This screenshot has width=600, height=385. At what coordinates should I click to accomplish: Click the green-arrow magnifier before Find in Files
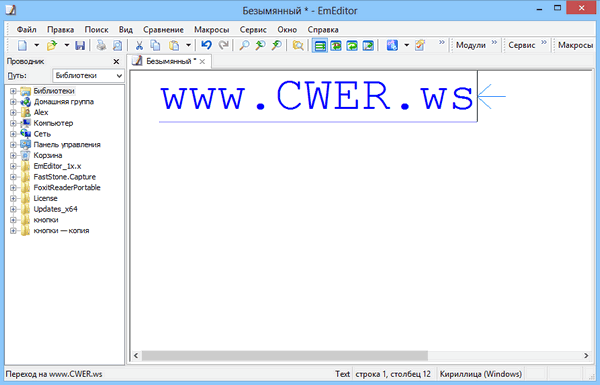pyautogui.click(x=276, y=46)
